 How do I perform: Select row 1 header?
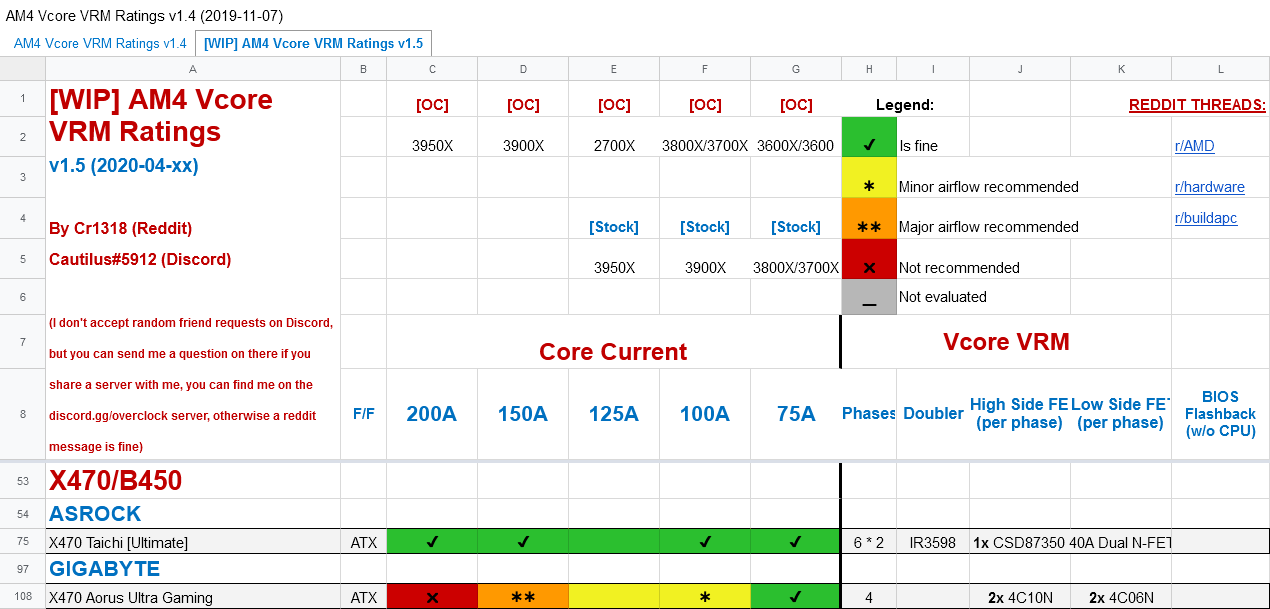(22, 99)
